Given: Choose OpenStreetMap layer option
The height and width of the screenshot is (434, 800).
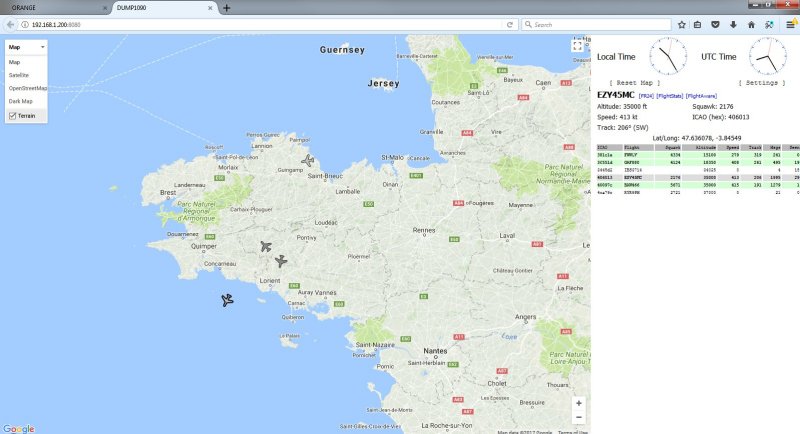Looking at the screenshot, I should tap(28, 88).
